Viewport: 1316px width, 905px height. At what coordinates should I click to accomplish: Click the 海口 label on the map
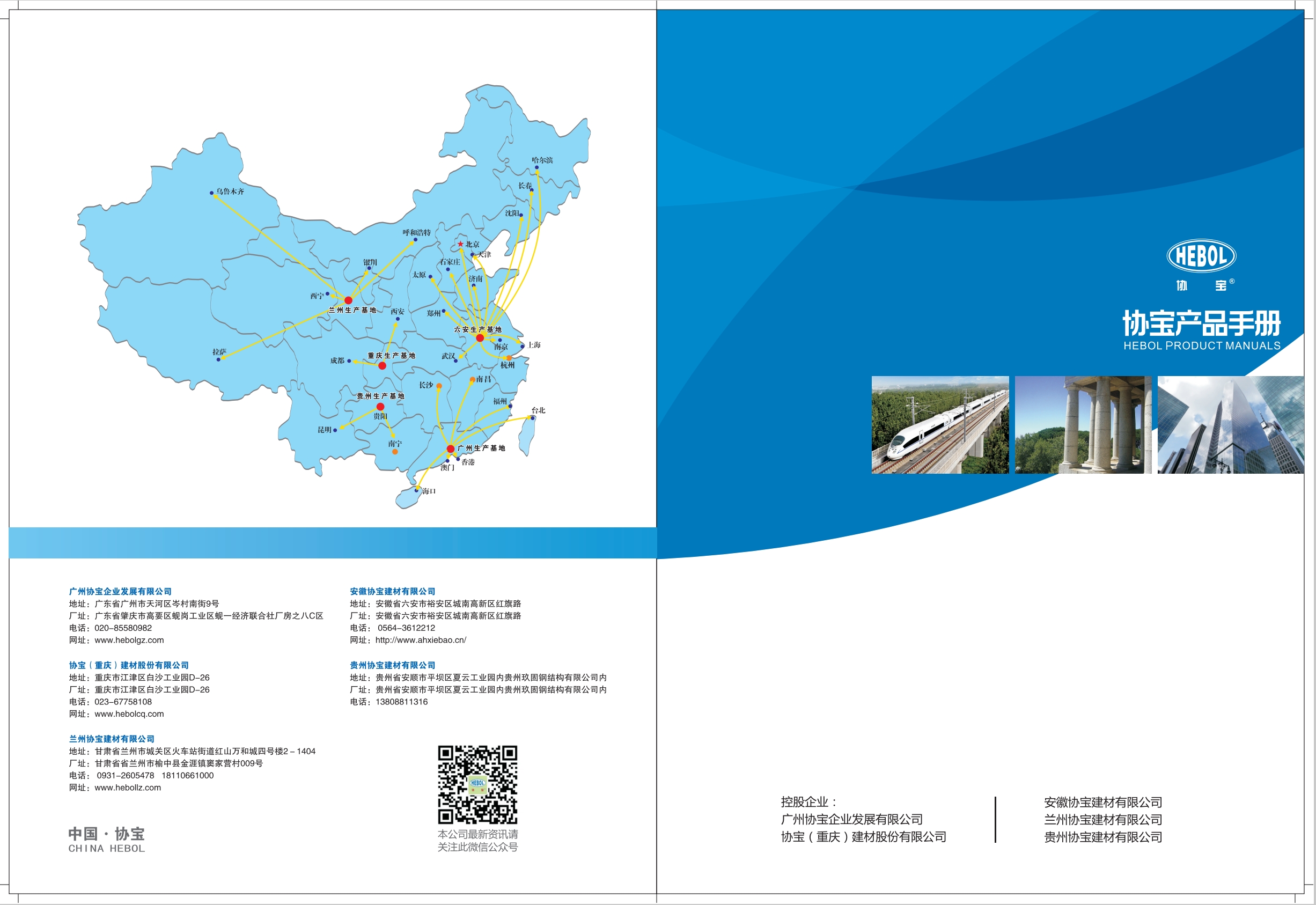429,491
